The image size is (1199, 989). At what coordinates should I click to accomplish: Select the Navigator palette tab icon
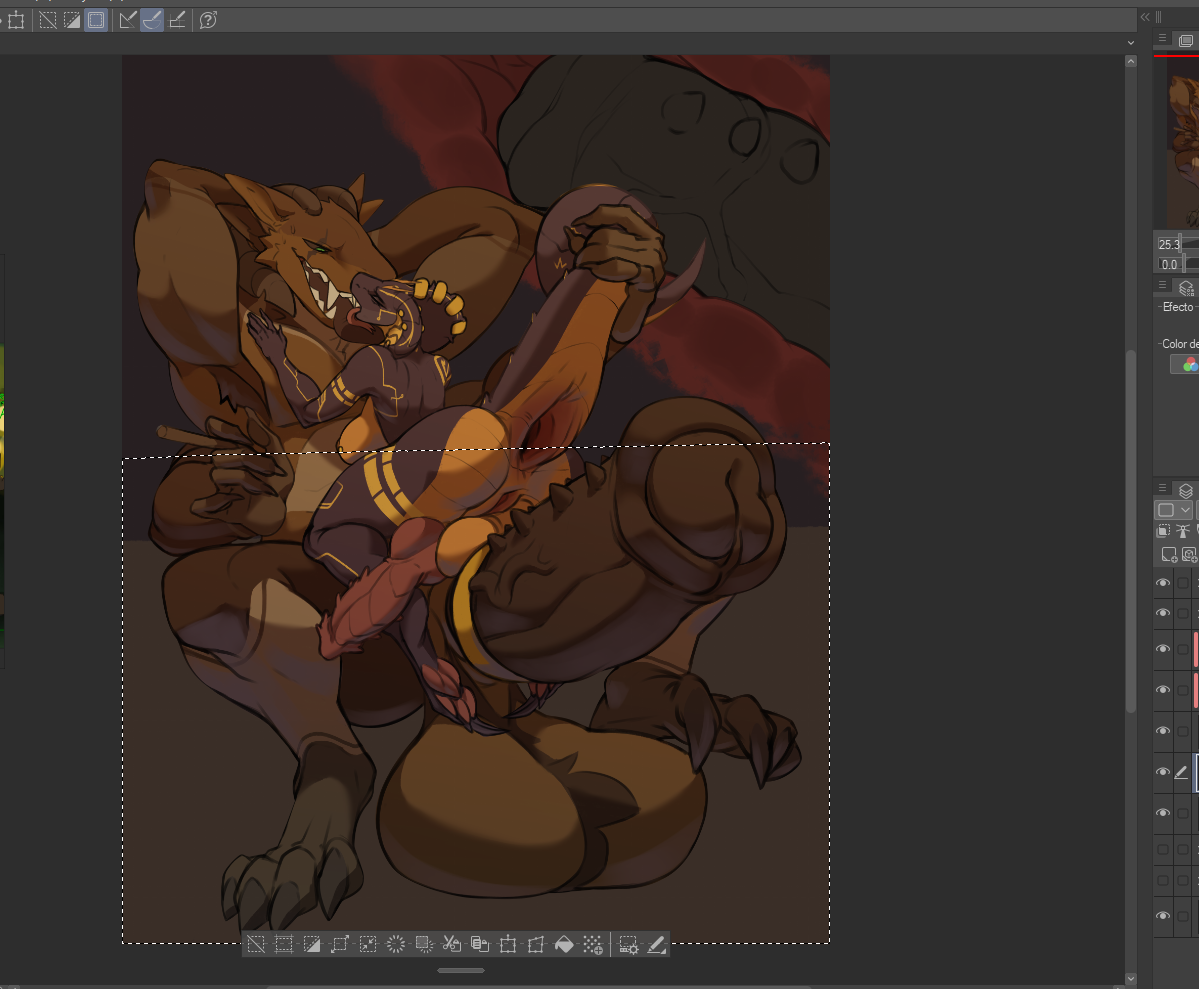[x=1186, y=41]
